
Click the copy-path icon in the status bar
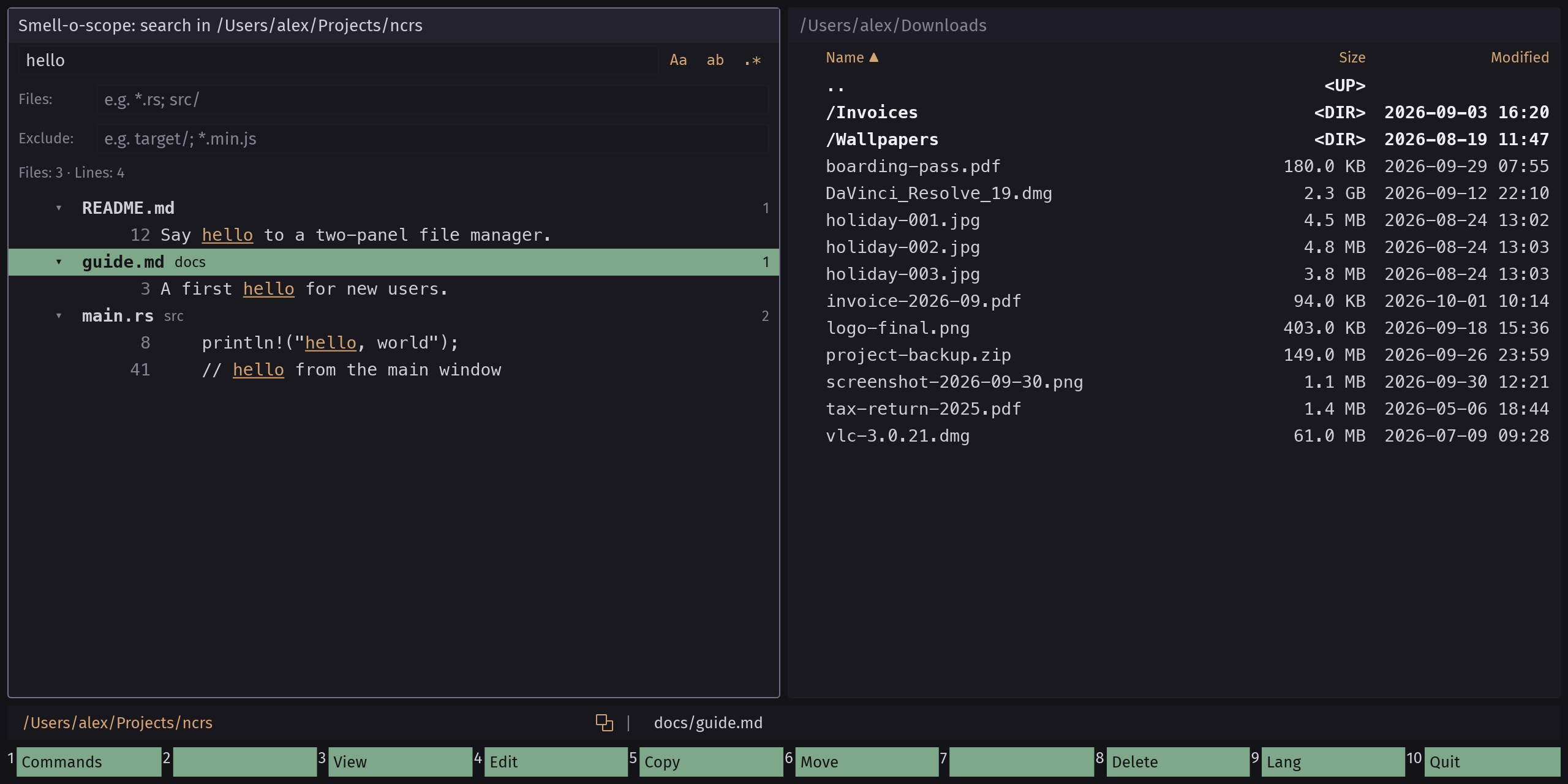pyautogui.click(x=604, y=723)
